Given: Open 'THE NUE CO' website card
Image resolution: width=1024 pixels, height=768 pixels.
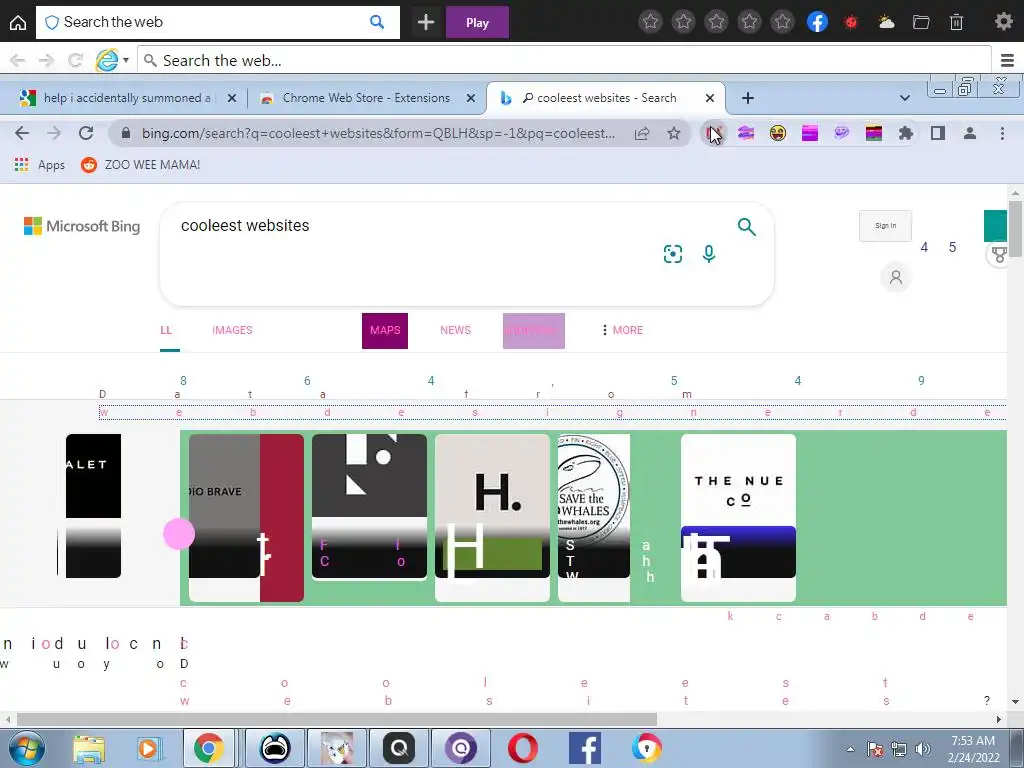Looking at the screenshot, I should coord(738,517).
